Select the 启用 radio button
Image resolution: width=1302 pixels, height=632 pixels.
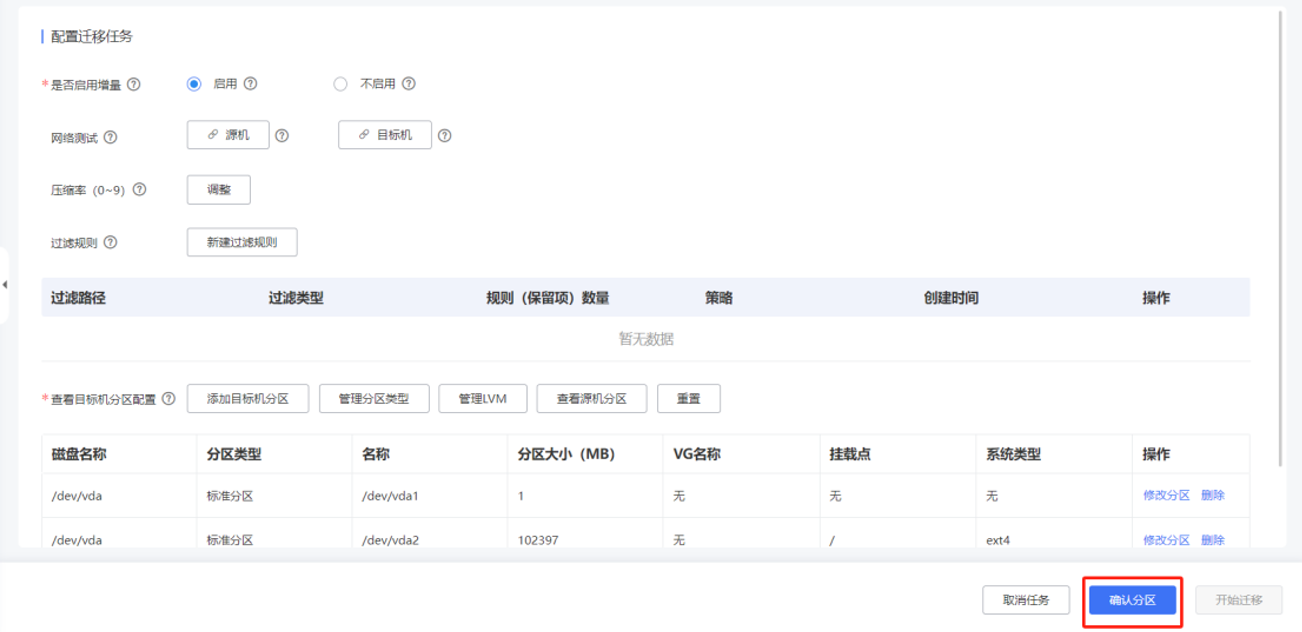pyautogui.click(x=194, y=84)
